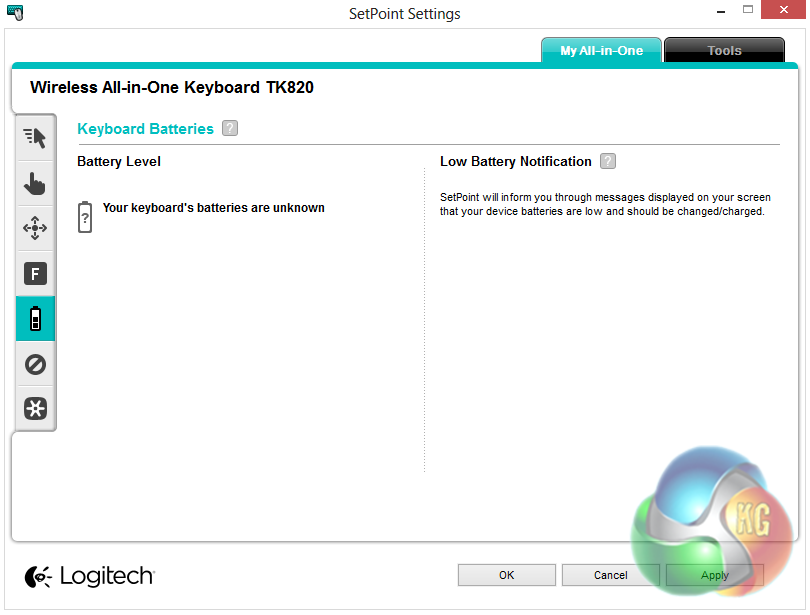
Task: Click the Keyboard Batteries heading
Action: (145, 129)
